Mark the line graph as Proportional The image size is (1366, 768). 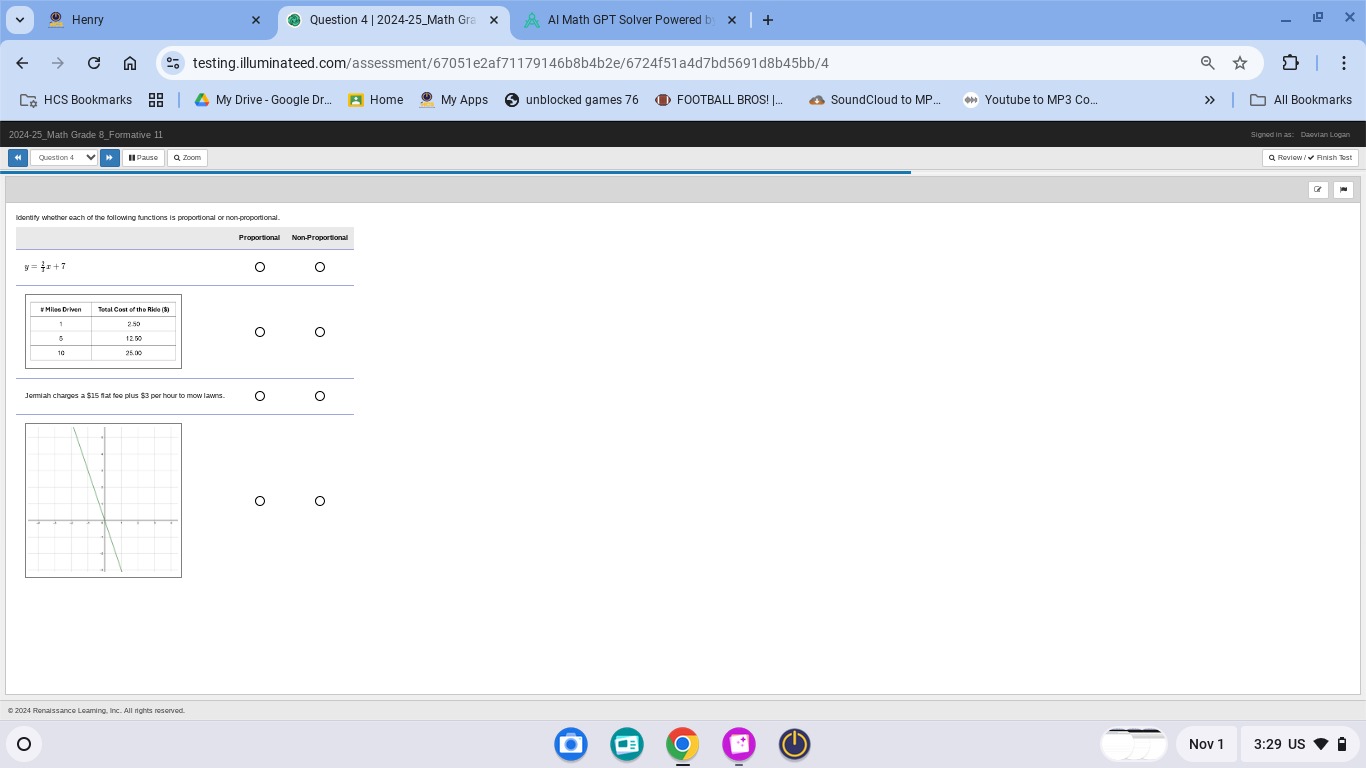(260, 501)
